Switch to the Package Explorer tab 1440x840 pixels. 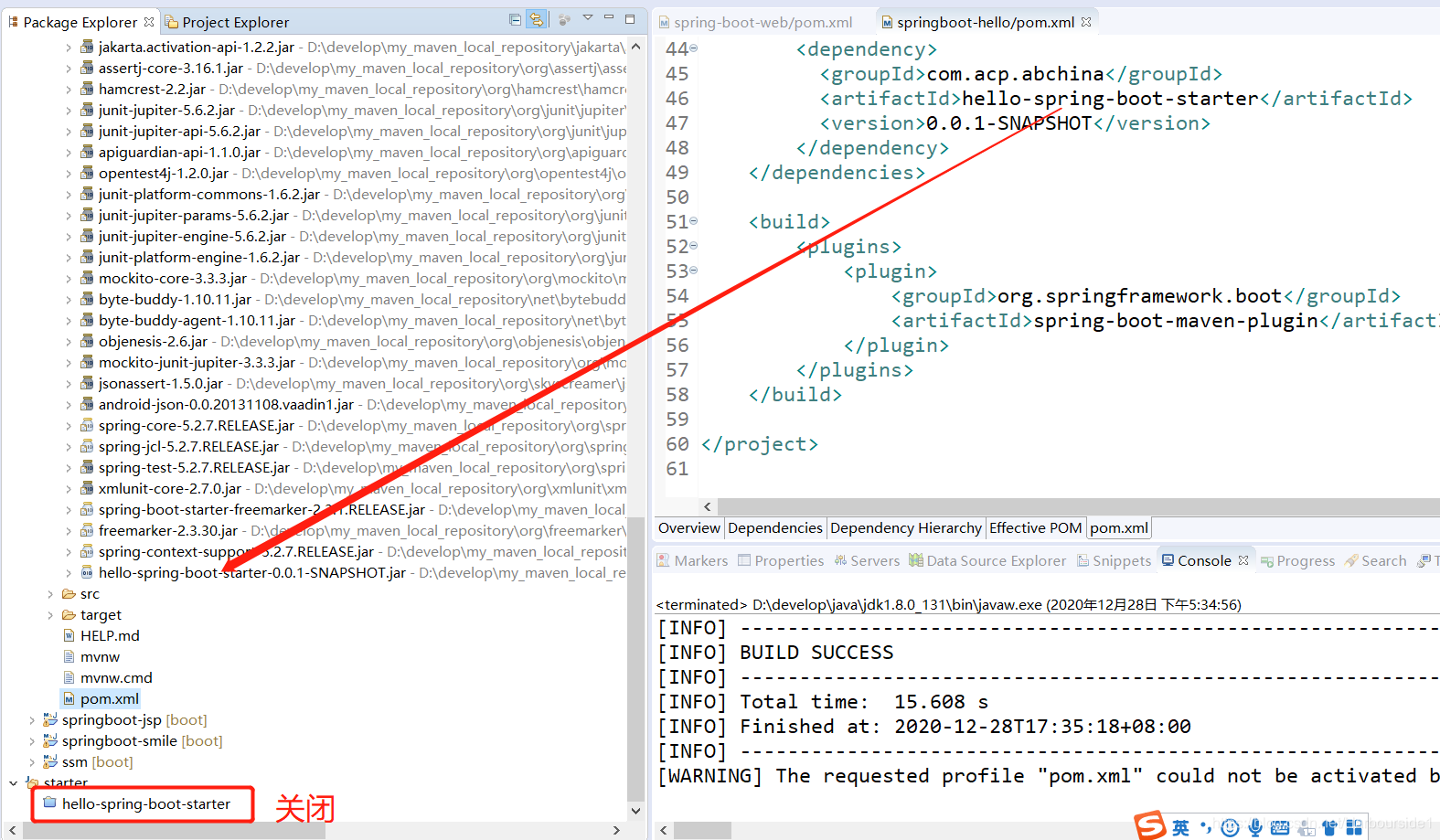[80, 22]
